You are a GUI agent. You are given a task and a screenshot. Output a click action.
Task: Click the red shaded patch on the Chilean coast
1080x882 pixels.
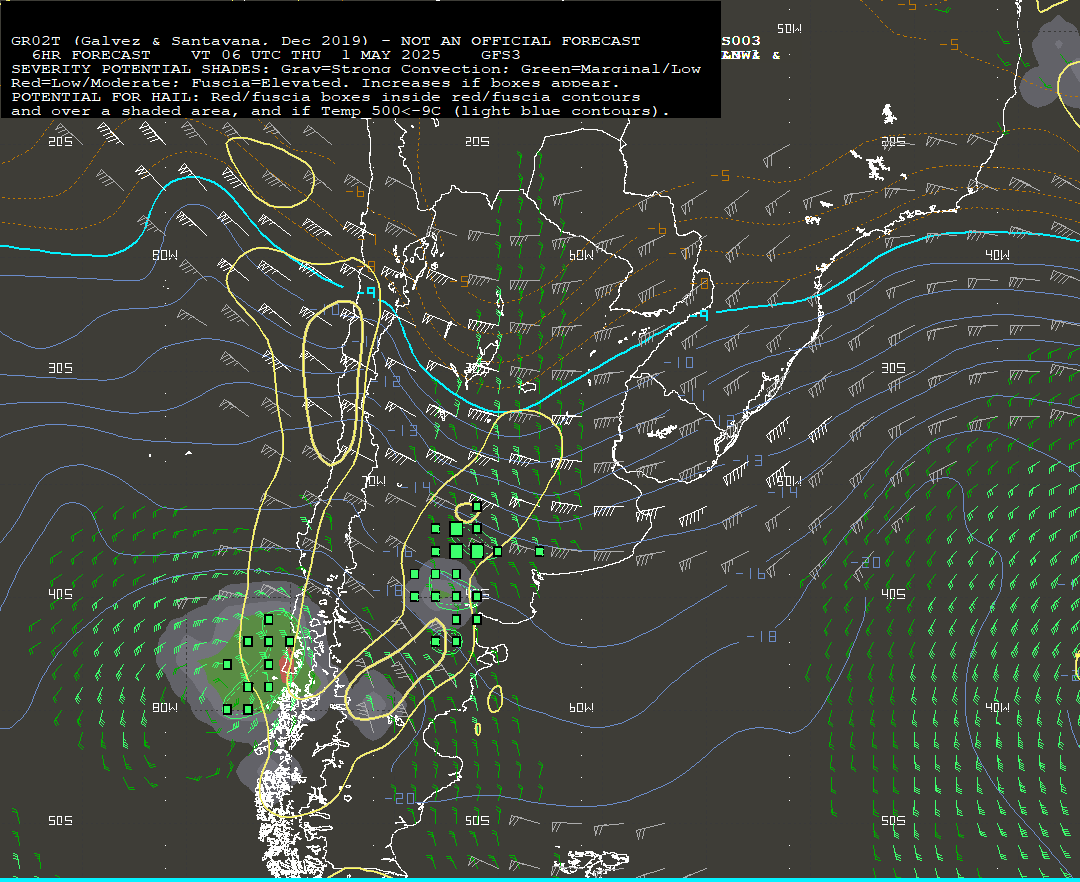[x=287, y=665]
